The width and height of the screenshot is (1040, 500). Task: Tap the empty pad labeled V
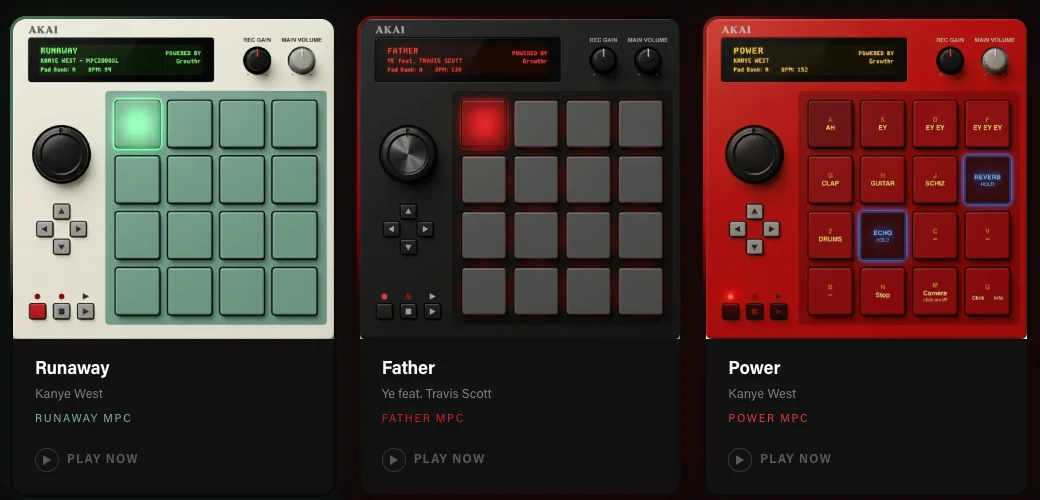[x=988, y=235]
